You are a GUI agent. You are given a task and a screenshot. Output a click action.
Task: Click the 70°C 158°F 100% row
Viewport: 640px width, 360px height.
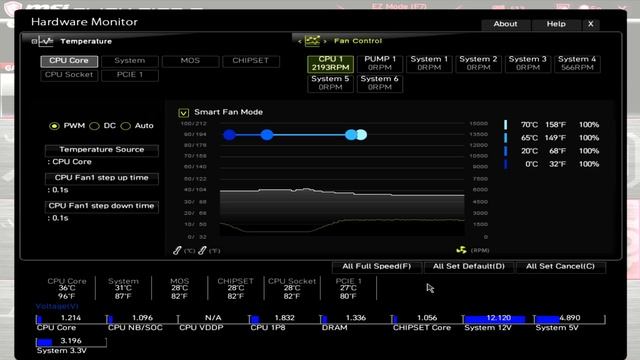552,125
